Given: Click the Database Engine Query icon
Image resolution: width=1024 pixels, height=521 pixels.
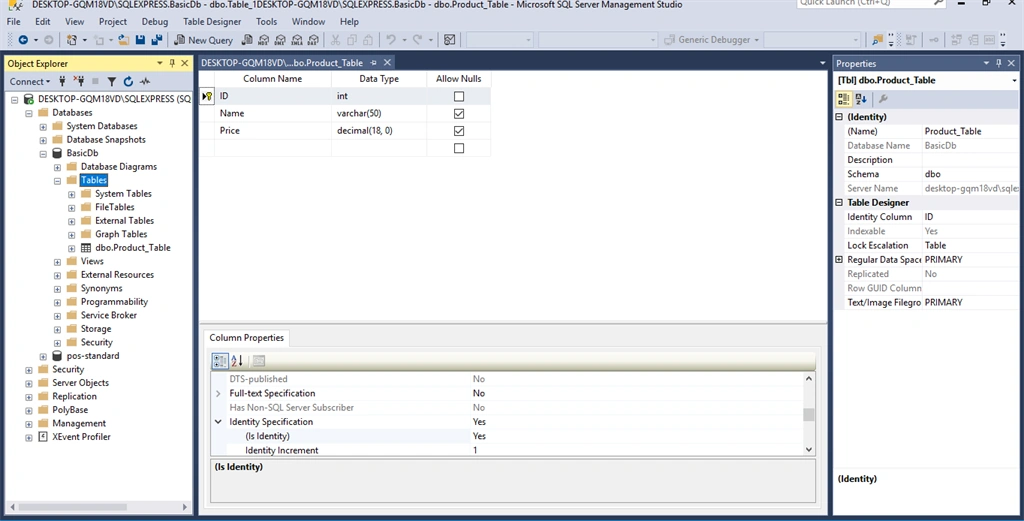Looking at the screenshot, I should point(247,40).
